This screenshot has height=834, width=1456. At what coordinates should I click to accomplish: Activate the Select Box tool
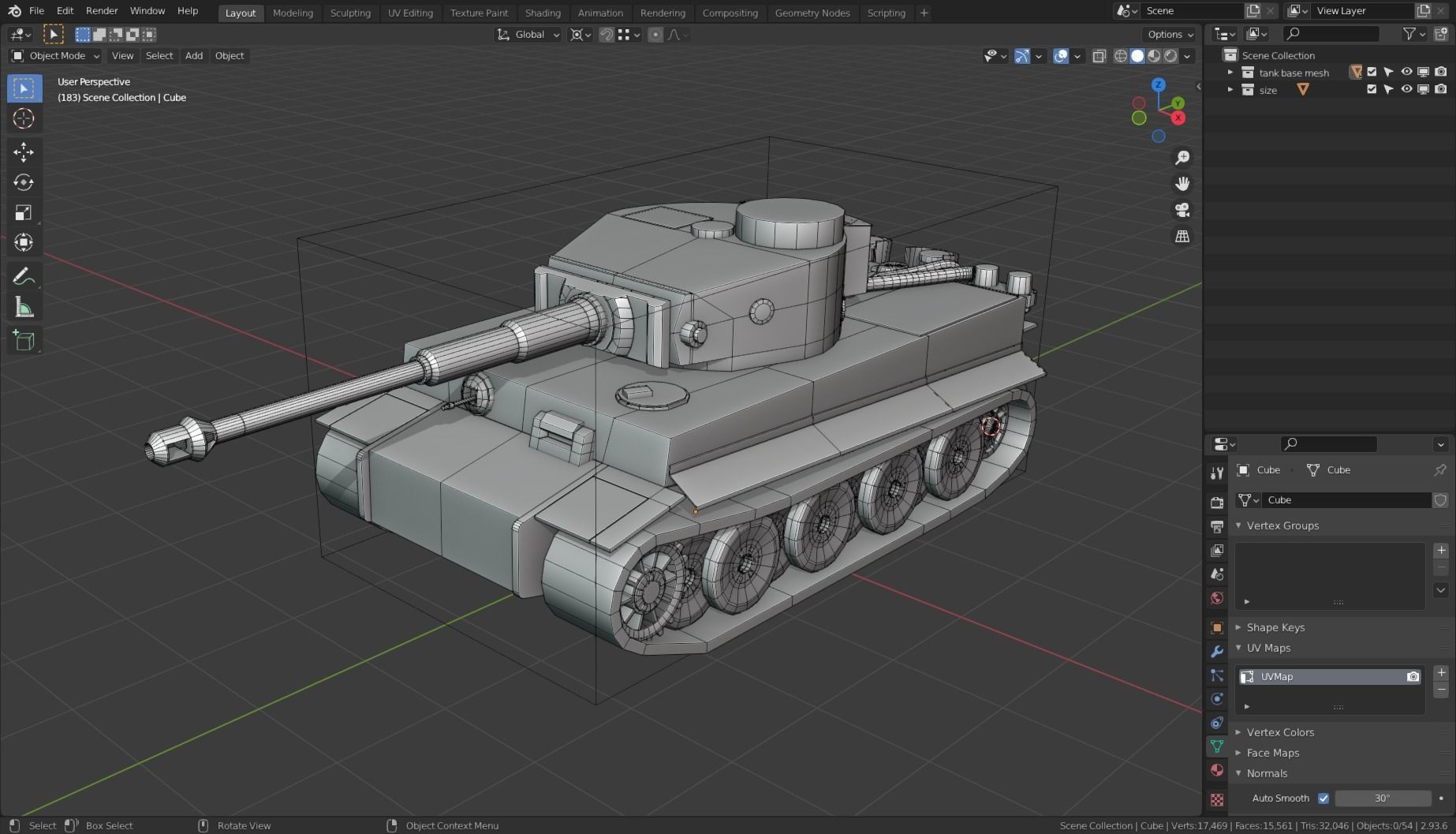pos(24,88)
